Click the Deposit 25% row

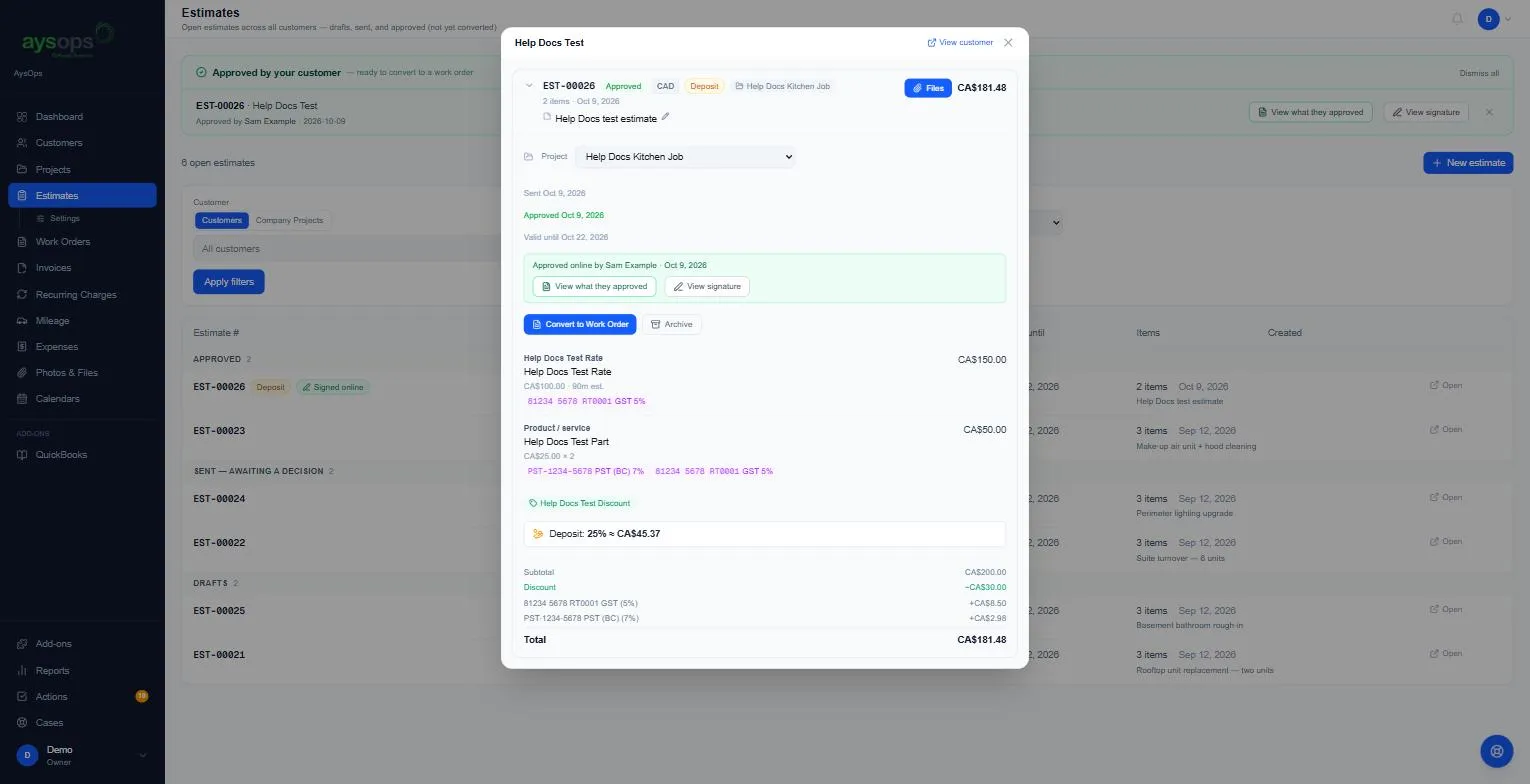point(764,534)
